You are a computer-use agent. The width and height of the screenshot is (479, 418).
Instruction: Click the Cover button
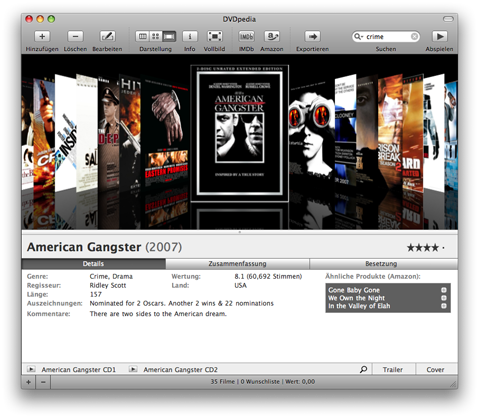pos(435,369)
